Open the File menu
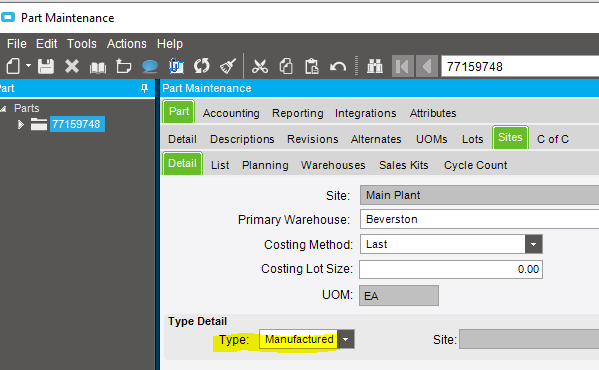599x370 pixels. click(17, 44)
